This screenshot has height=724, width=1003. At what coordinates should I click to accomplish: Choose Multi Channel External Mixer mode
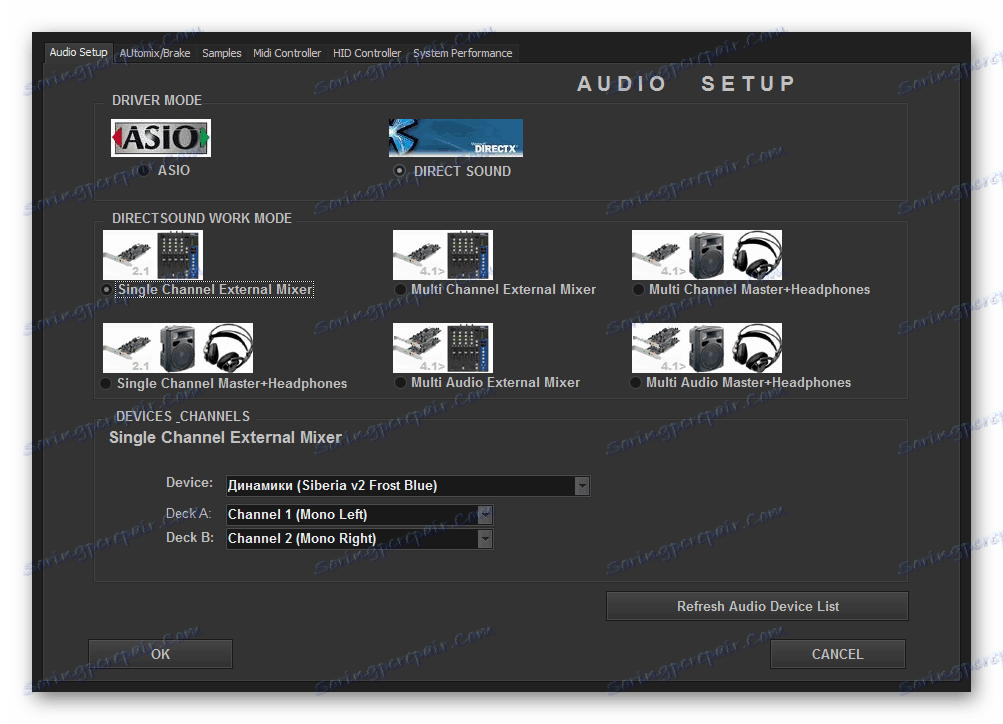click(400, 290)
